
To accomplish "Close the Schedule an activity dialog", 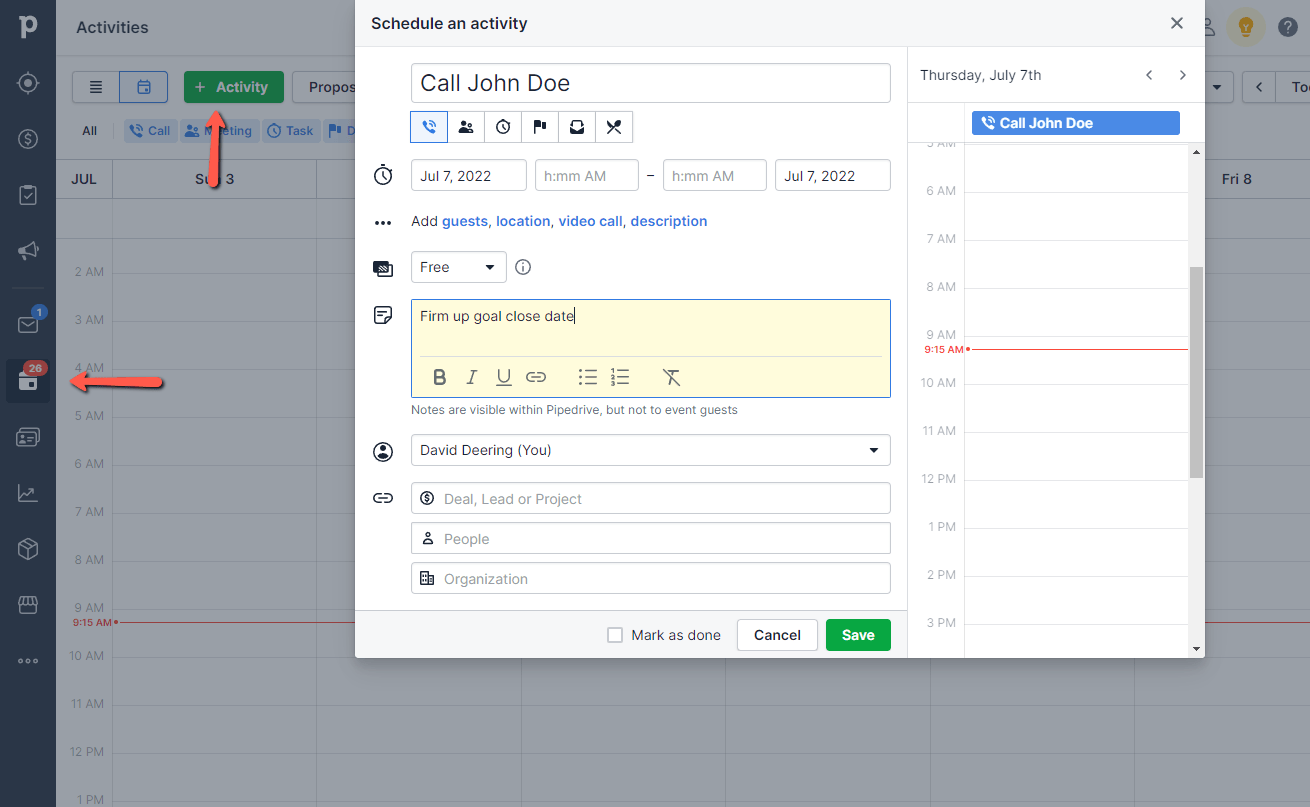I will pos(1177,23).
